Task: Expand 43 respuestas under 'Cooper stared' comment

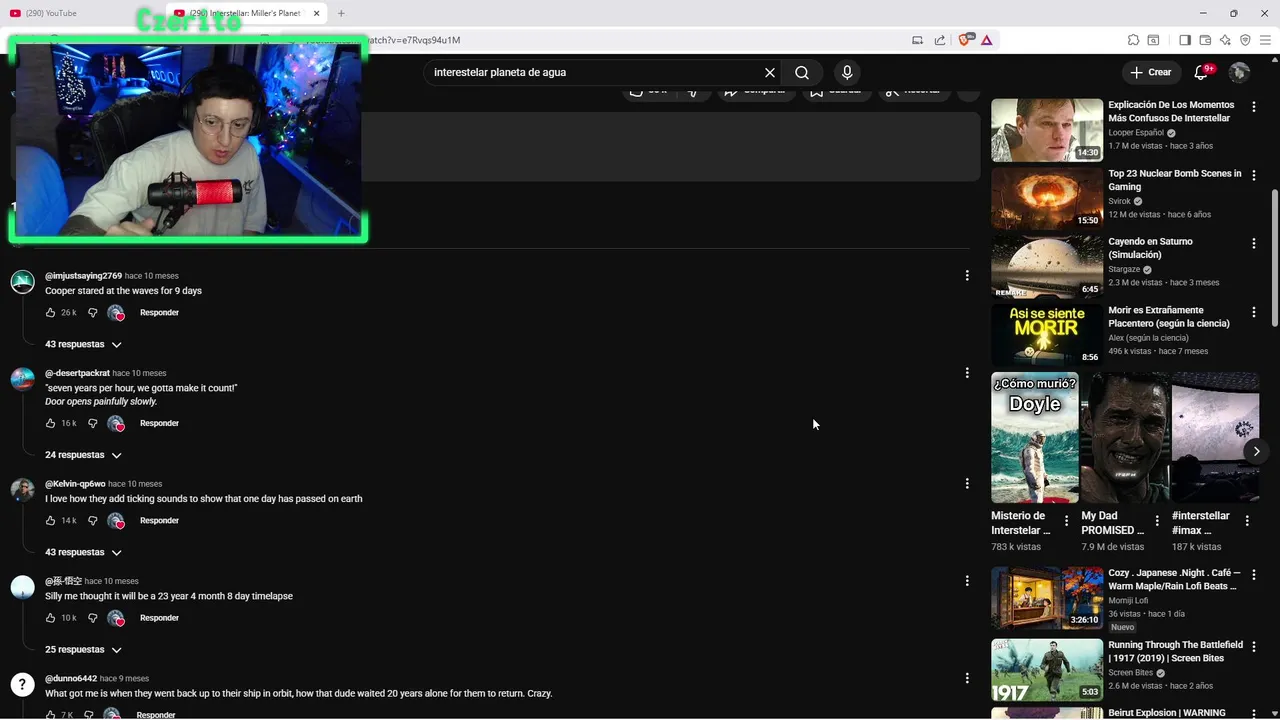Action: (x=84, y=344)
